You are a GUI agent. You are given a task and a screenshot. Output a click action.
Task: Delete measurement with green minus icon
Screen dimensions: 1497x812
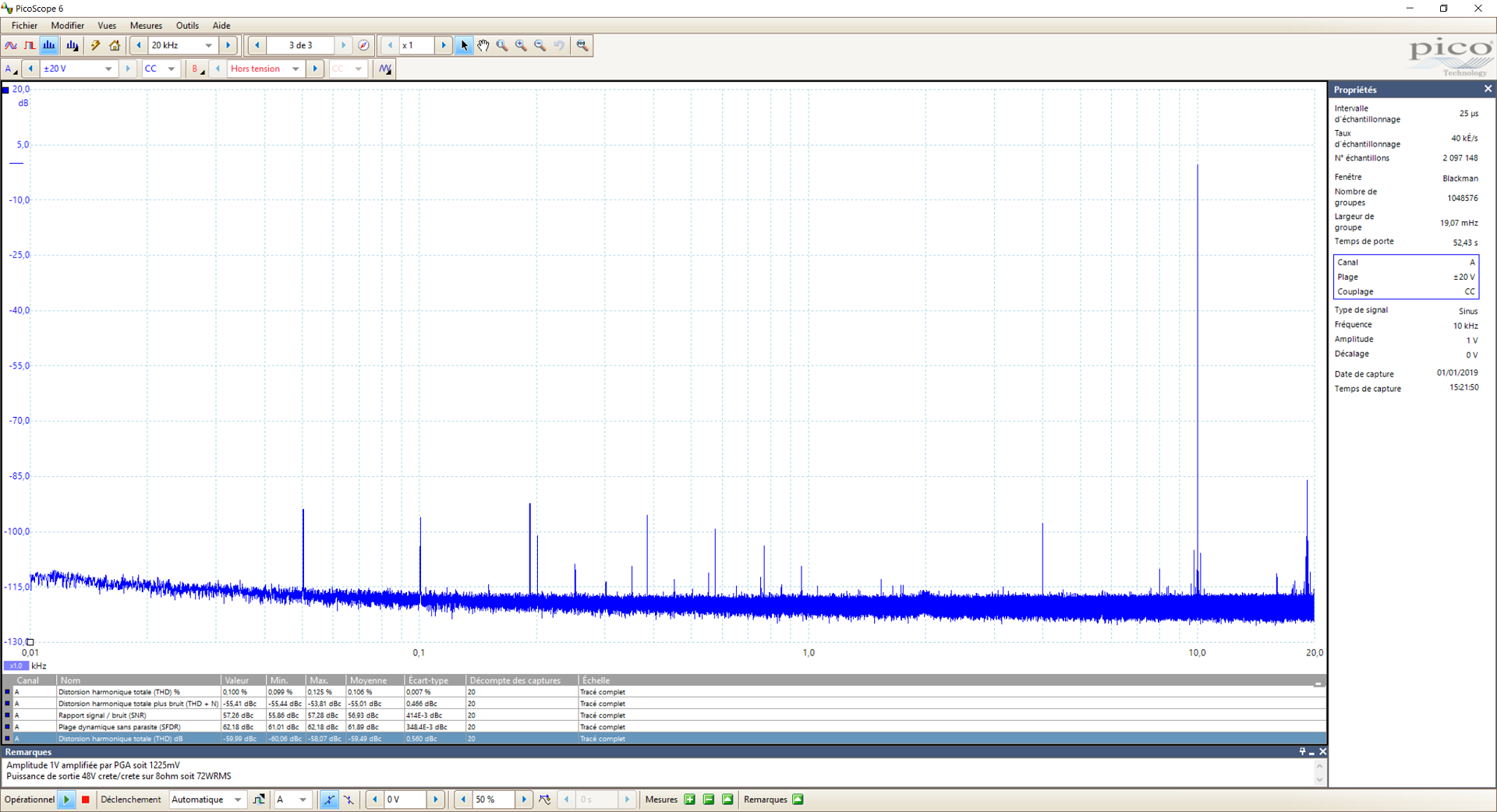click(709, 800)
